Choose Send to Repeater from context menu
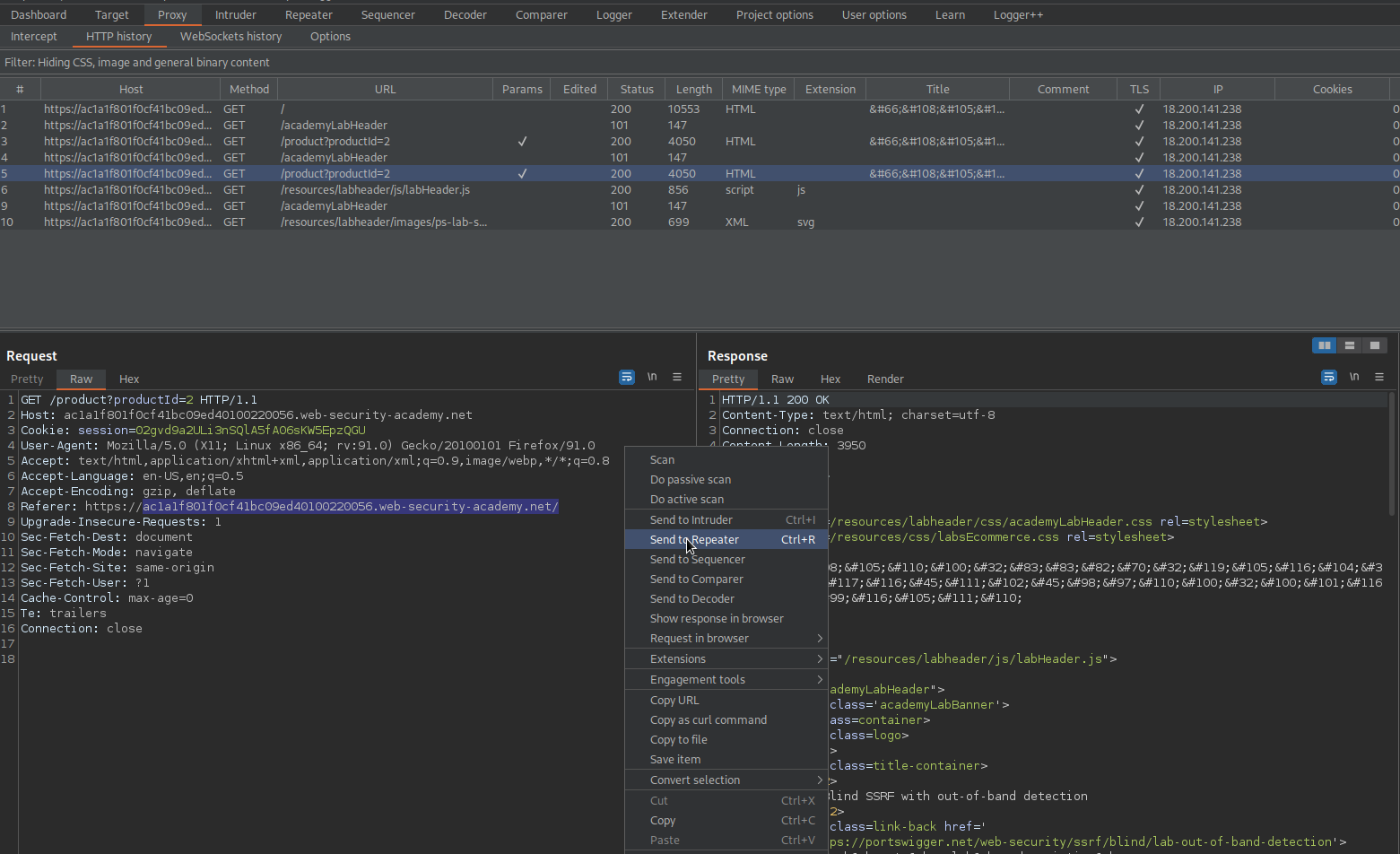This screenshot has height=854, width=1400. point(726,540)
